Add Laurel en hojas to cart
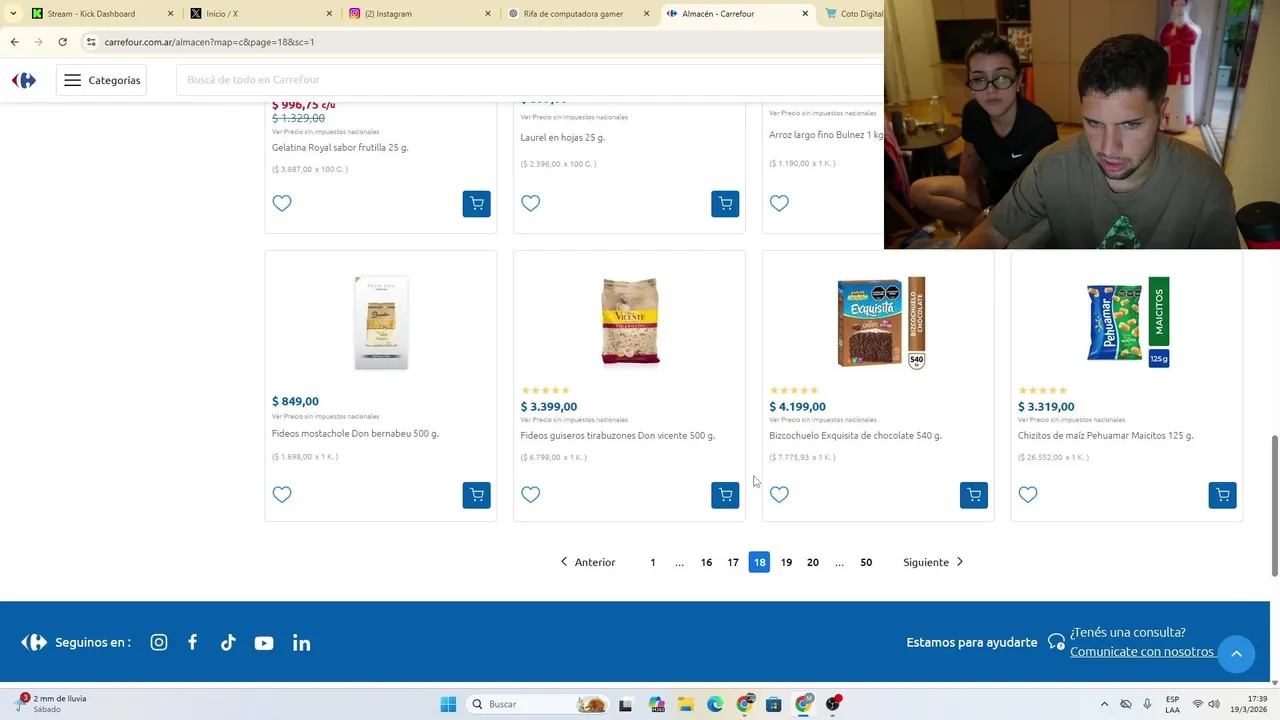Image resolution: width=1280 pixels, height=720 pixels. (725, 204)
